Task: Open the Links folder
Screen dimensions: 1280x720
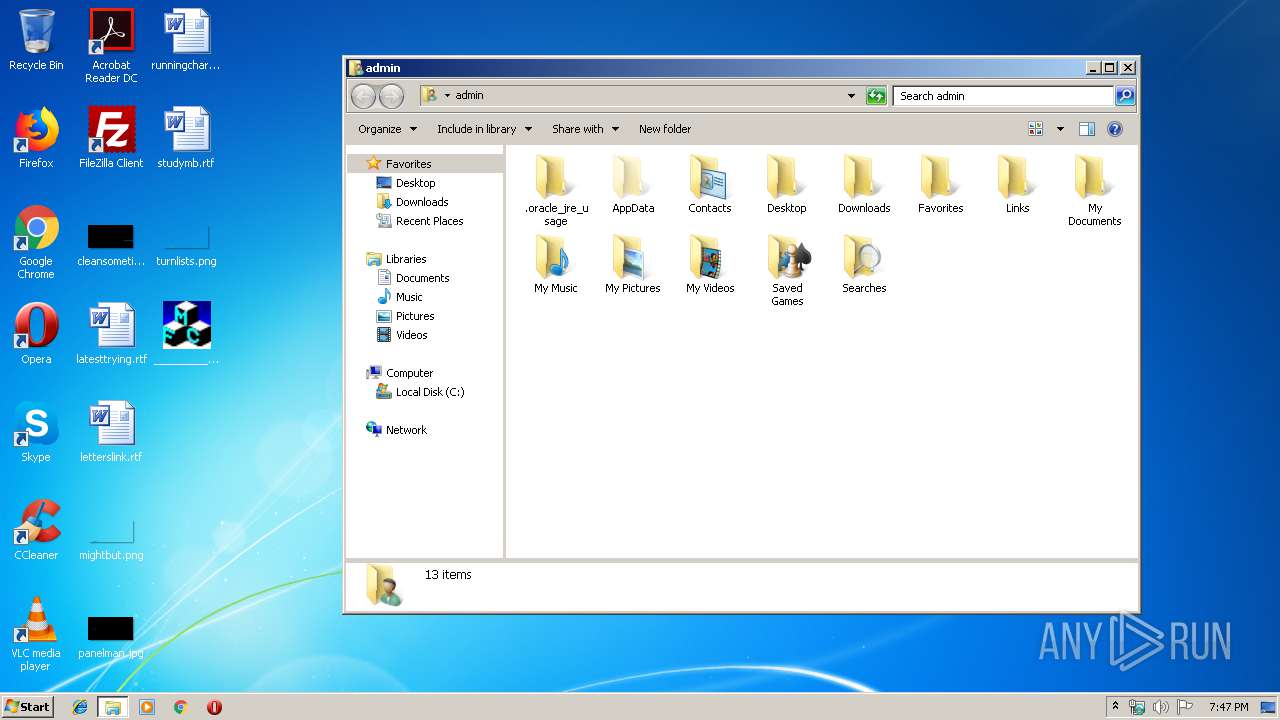Action: 1017,184
